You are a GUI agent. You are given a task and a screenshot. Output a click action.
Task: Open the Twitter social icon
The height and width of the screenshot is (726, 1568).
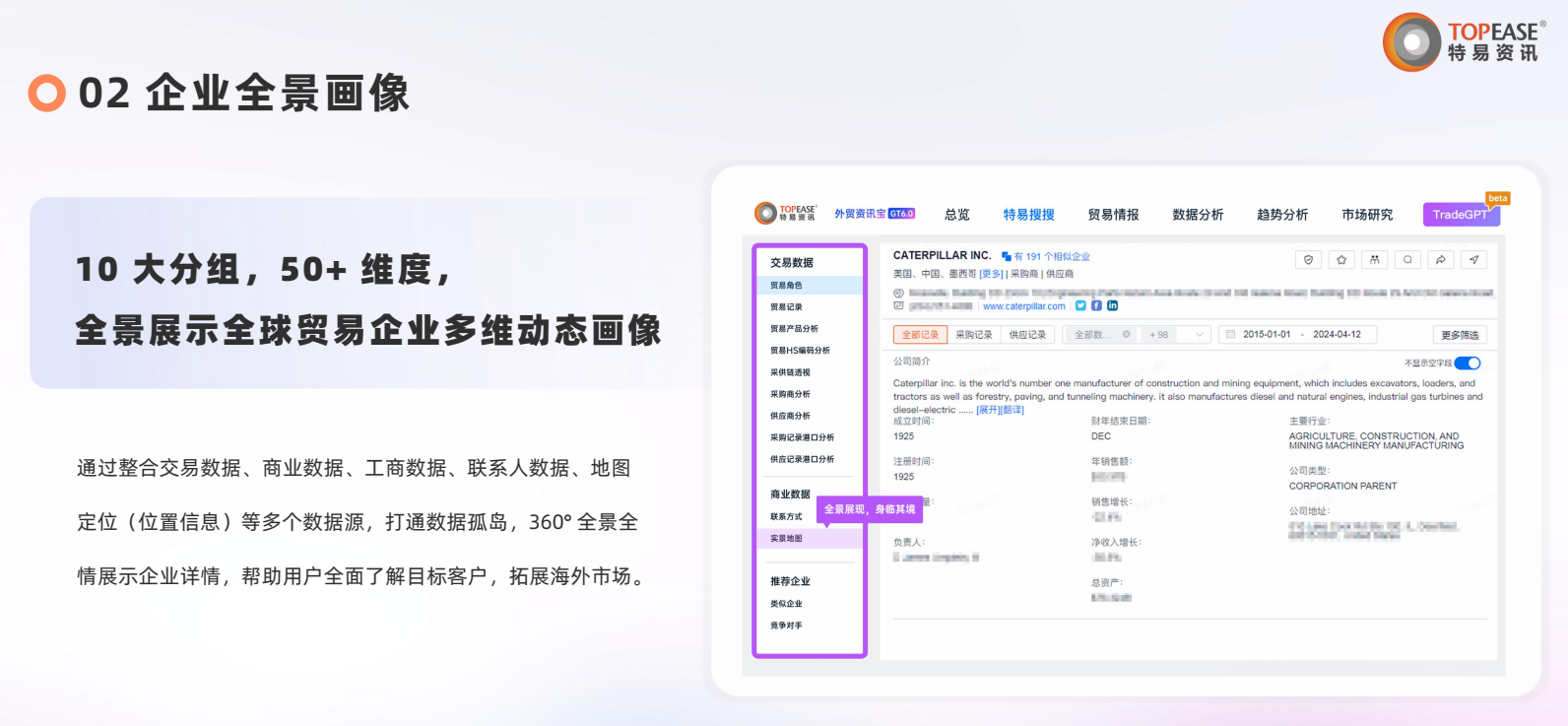1080,305
